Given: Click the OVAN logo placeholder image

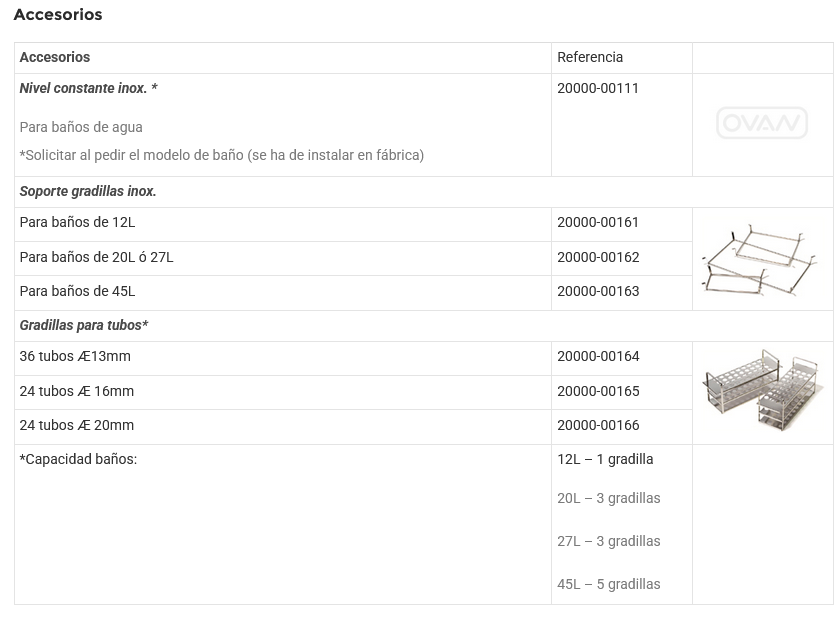Looking at the screenshot, I should pyautogui.click(x=762, y=124).
